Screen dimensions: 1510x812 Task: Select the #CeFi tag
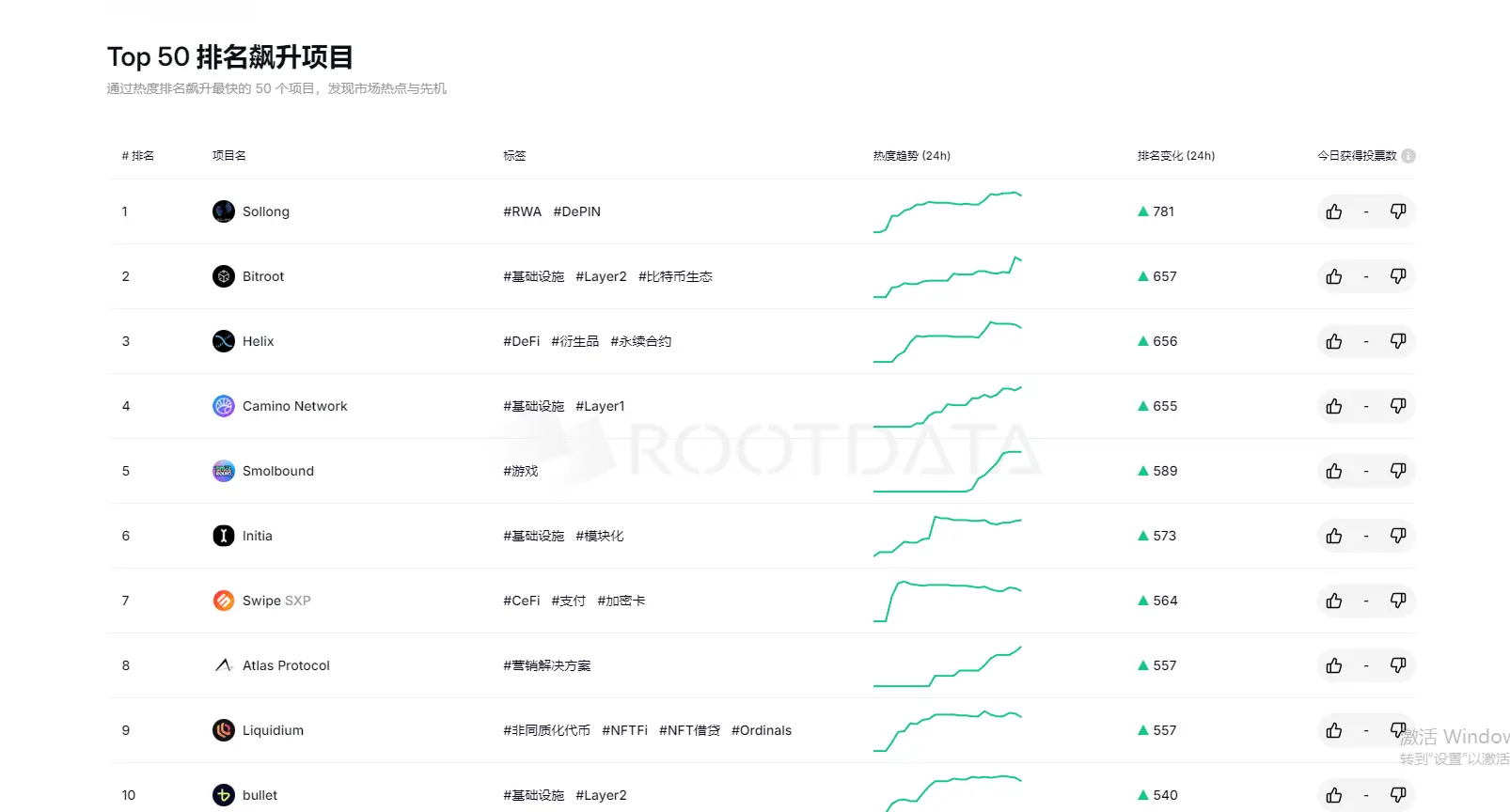522,601
